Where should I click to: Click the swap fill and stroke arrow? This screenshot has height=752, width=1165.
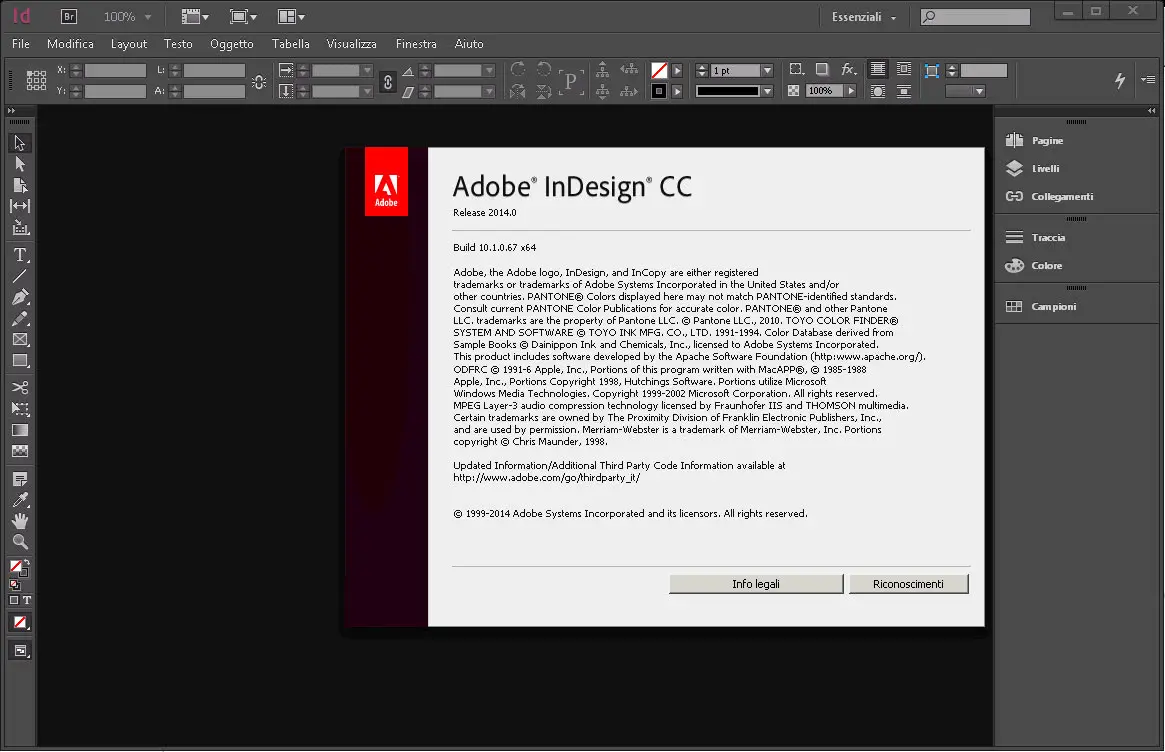[x=25, y=562]
